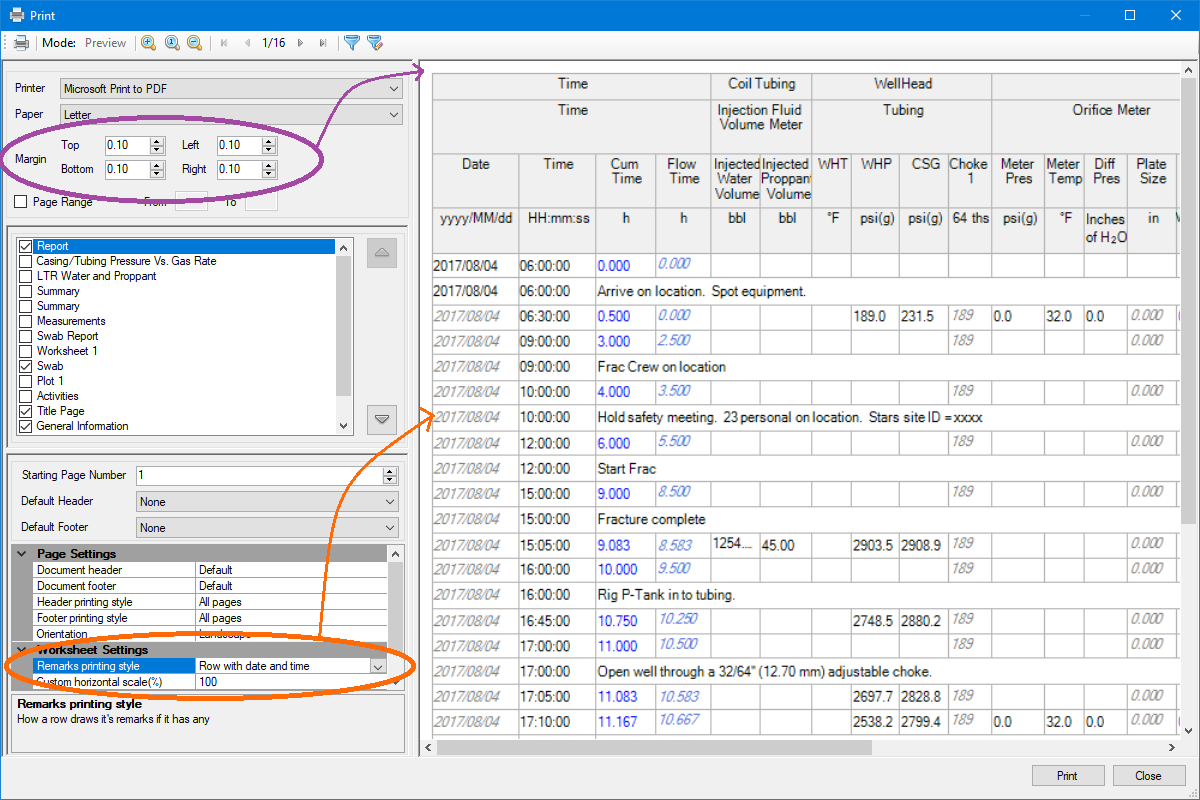1200x800 pixels.
Task: Click 'Rig P-Tank in to tubing.' remark
Action: [666, 596]
